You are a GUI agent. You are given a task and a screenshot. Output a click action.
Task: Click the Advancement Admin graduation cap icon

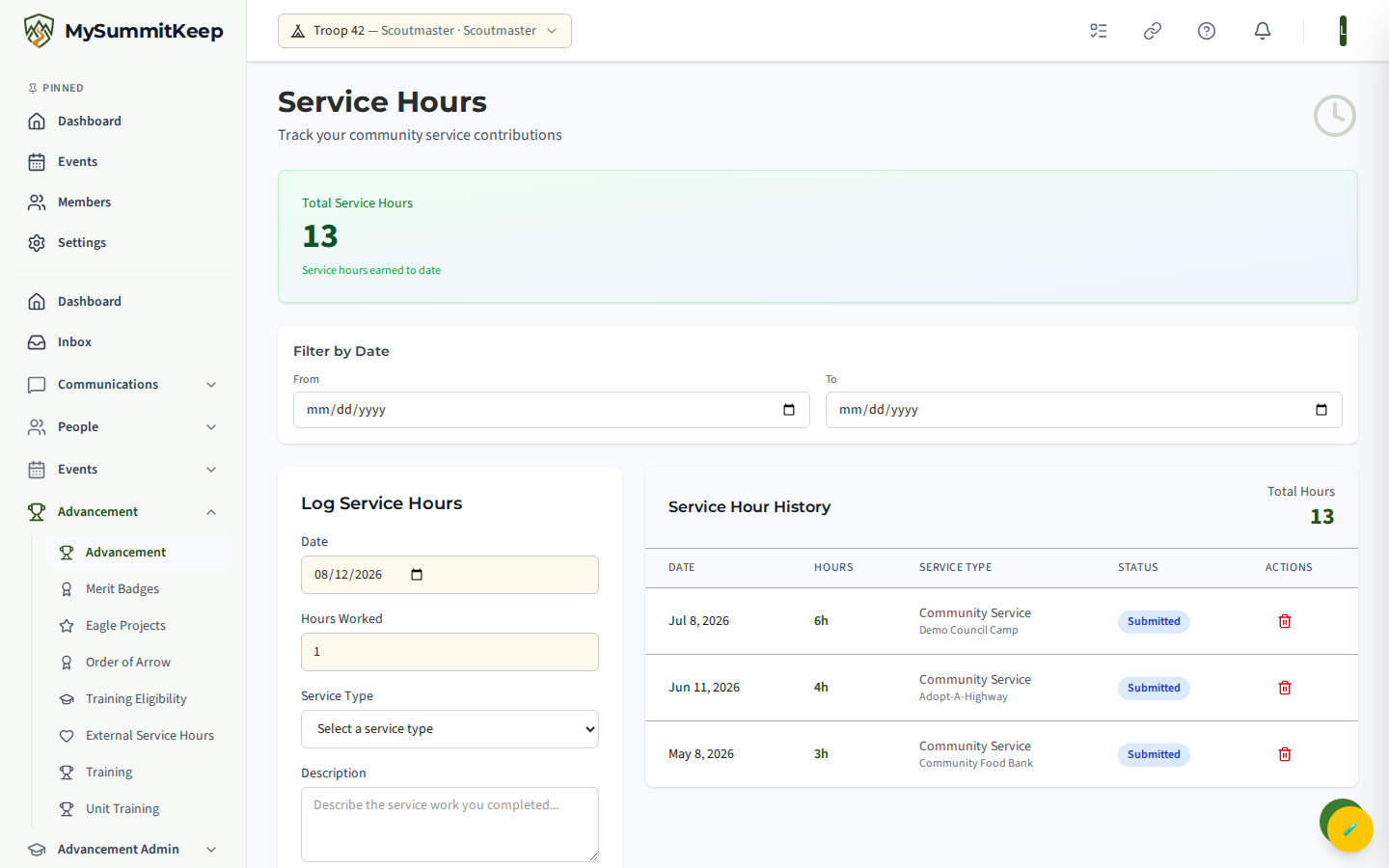[37, 850]
